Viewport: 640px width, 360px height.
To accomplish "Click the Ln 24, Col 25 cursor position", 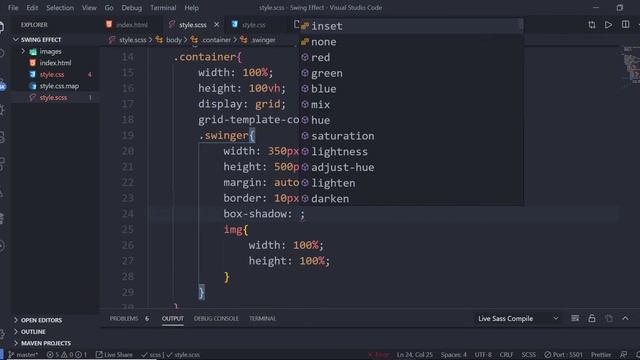I will pyautogui.click(x=414, y=355).
